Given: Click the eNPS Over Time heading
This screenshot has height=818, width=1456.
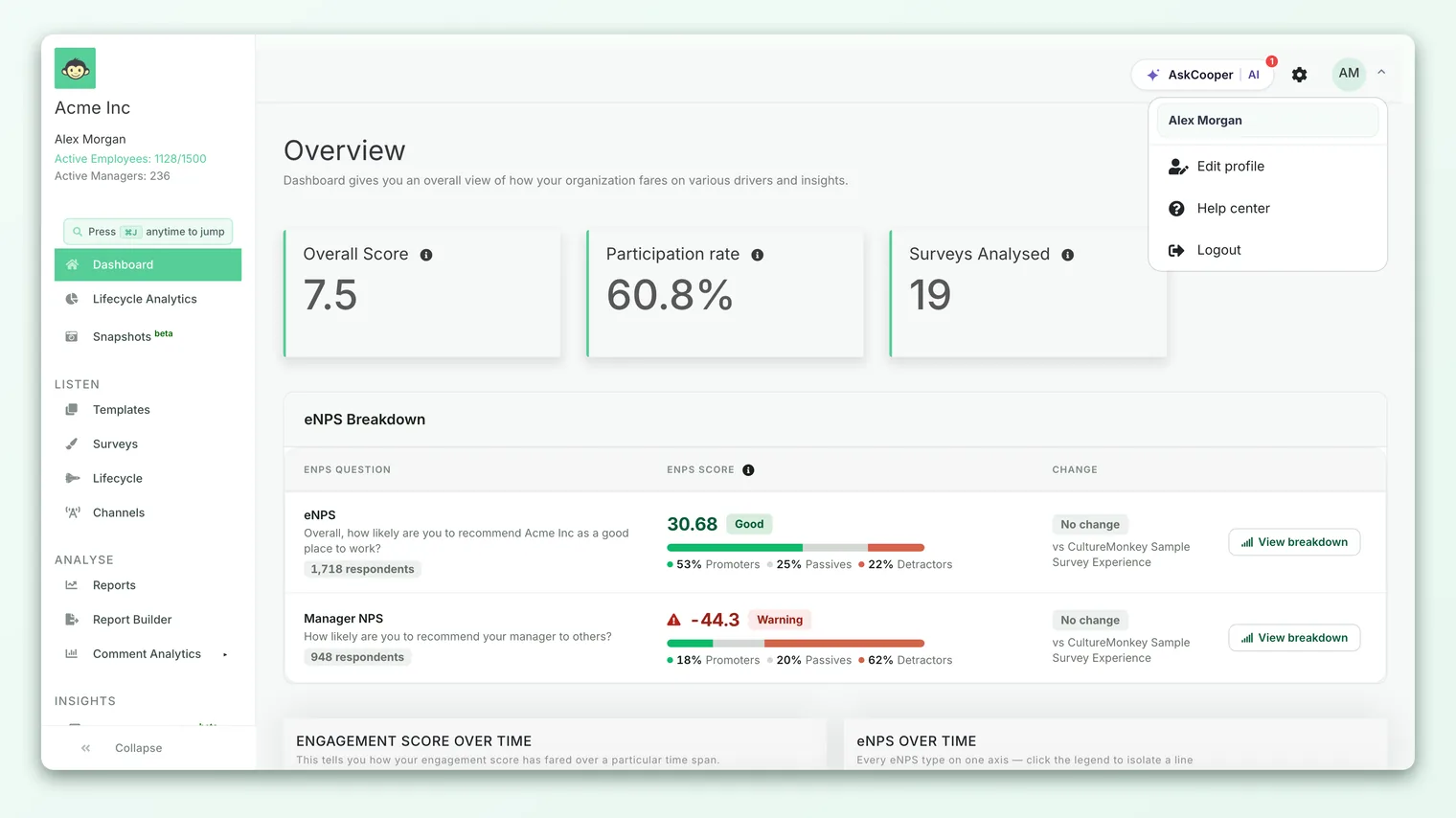Looking at the screenshot, I should (917, 741).
